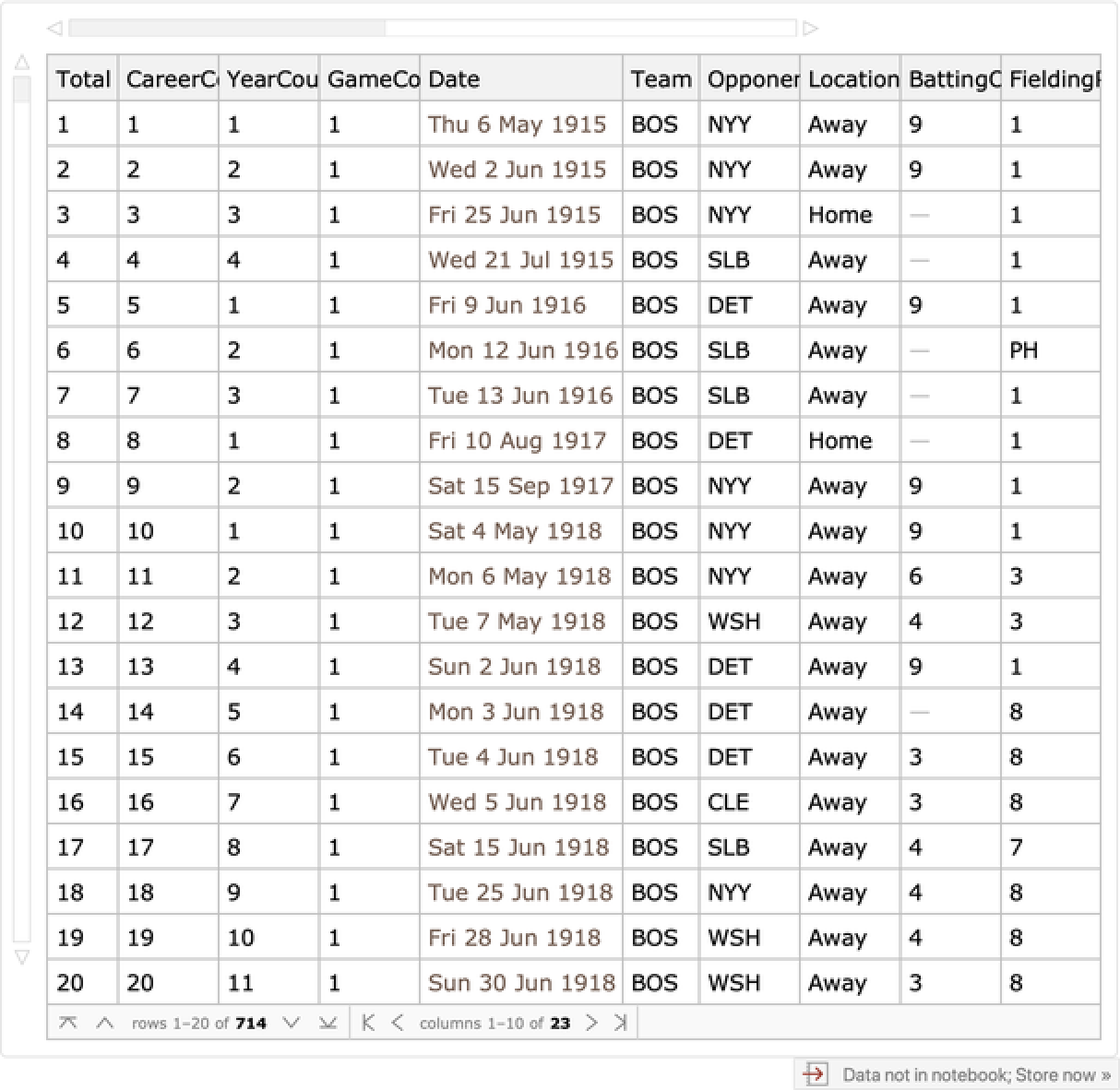Click the 'Data not in notebook; Store now' button
The width and height of the screenshot is (1120, 1090).
click(x=959, y=1074)
